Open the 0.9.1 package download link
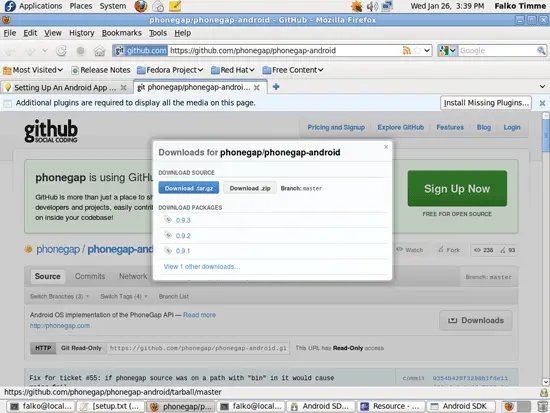The height and width of the screenshot is (413, 550). click(x=183, y=251)
